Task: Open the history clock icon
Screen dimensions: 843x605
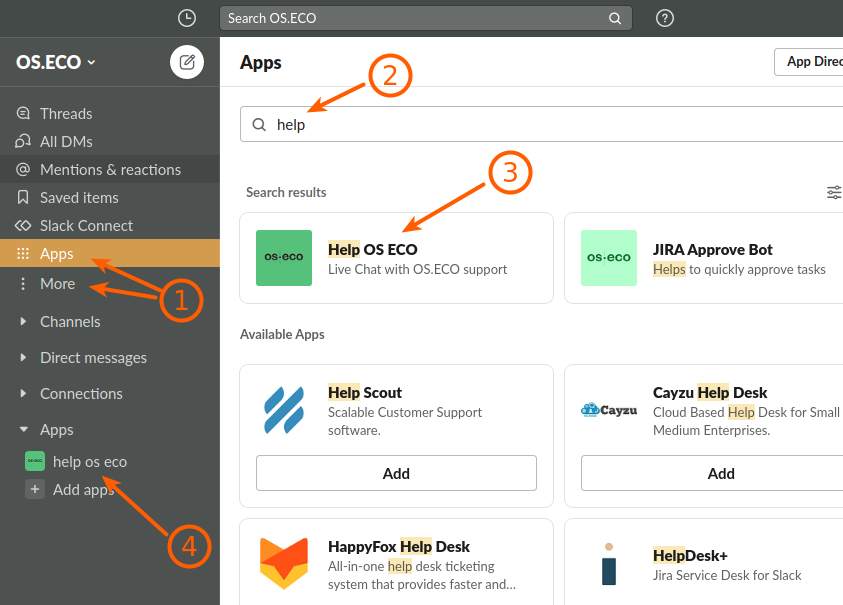Action: click(x=187, y=18)
